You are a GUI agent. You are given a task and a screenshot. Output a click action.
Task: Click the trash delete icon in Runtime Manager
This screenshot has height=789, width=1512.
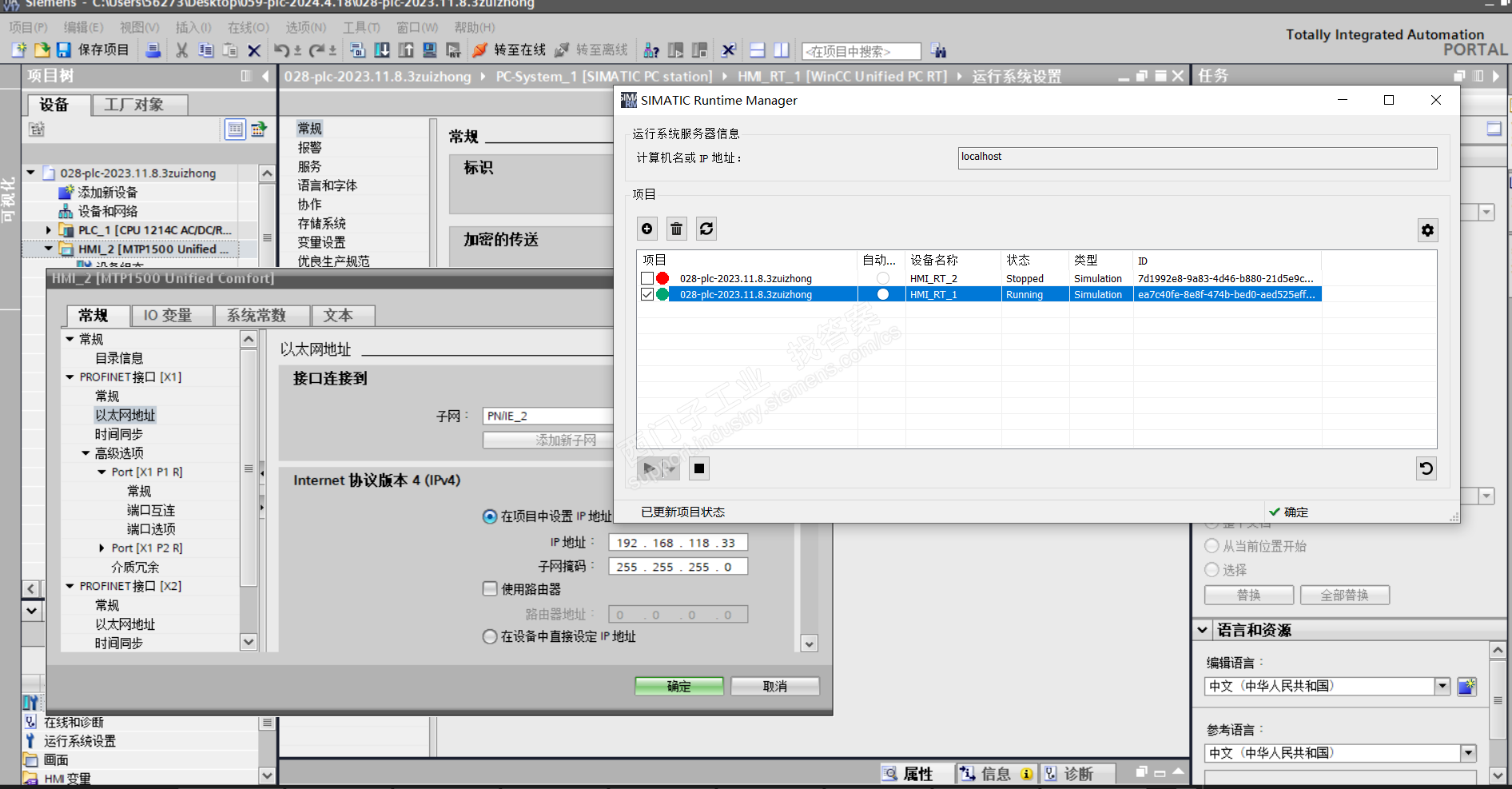point(677,229)
